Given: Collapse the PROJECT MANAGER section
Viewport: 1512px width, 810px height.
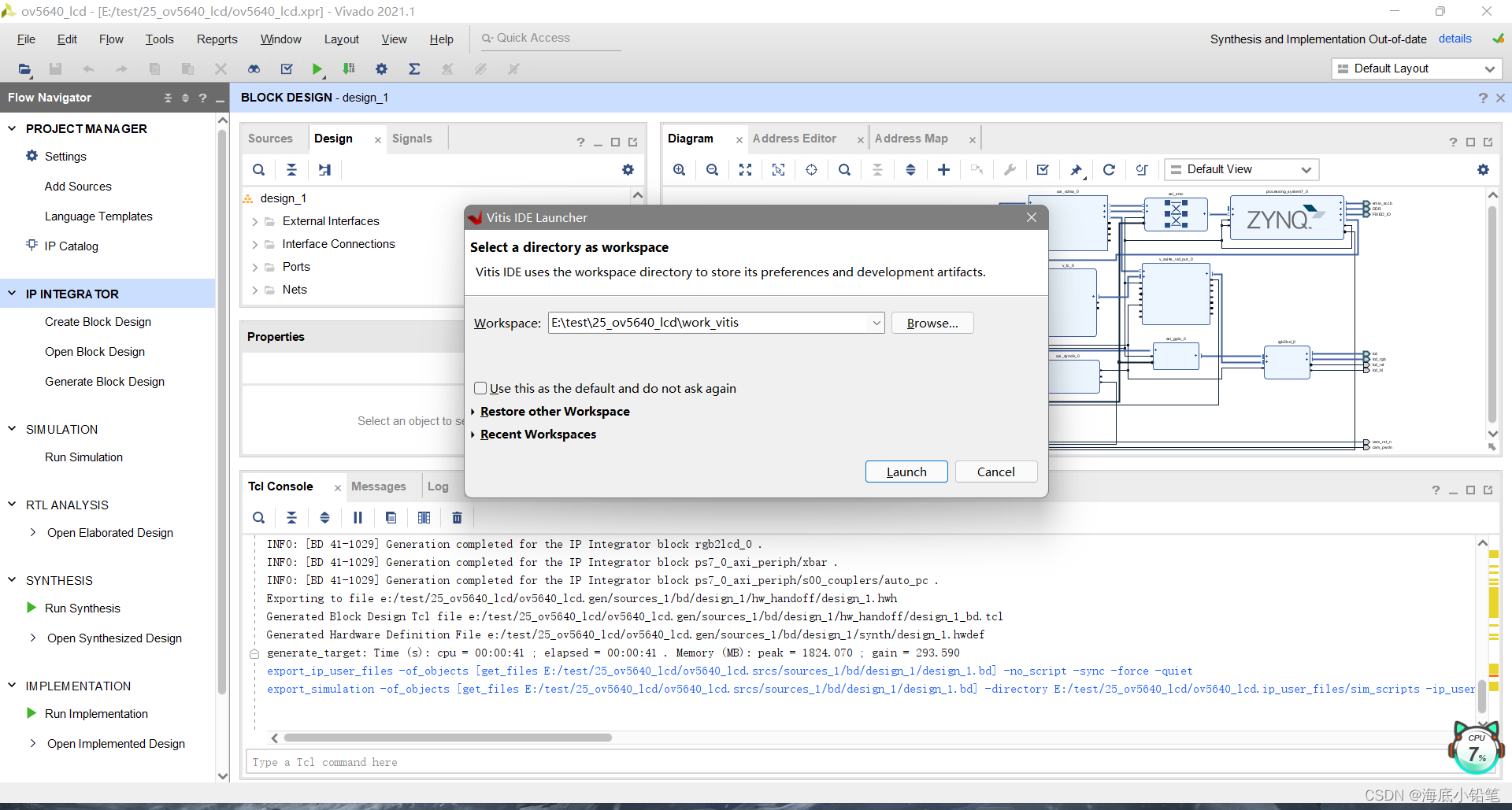Looking at the screenshot, I should coord(12,128).
